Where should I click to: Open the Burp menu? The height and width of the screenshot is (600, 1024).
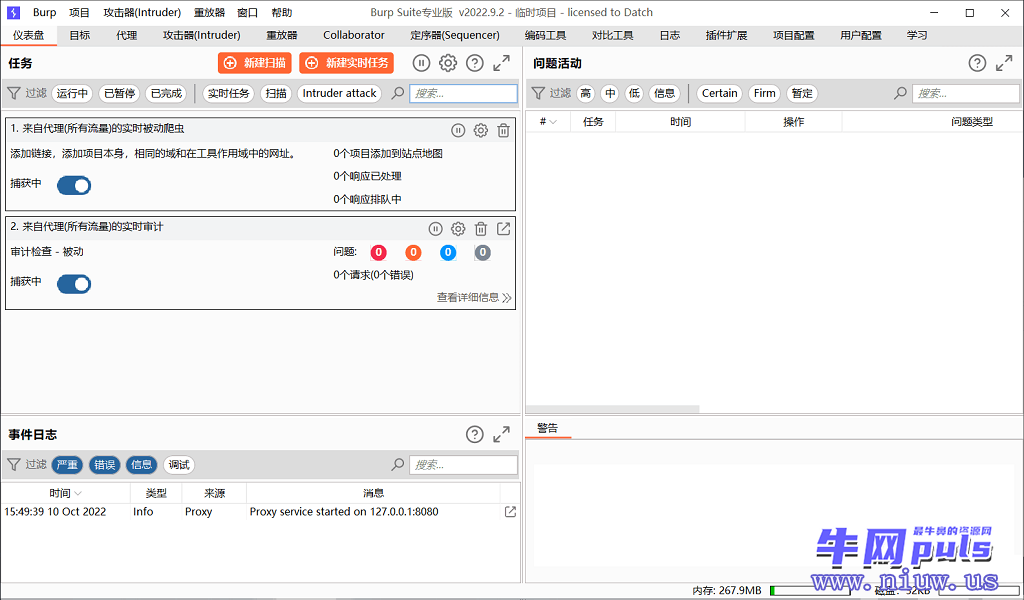(44, 12)
